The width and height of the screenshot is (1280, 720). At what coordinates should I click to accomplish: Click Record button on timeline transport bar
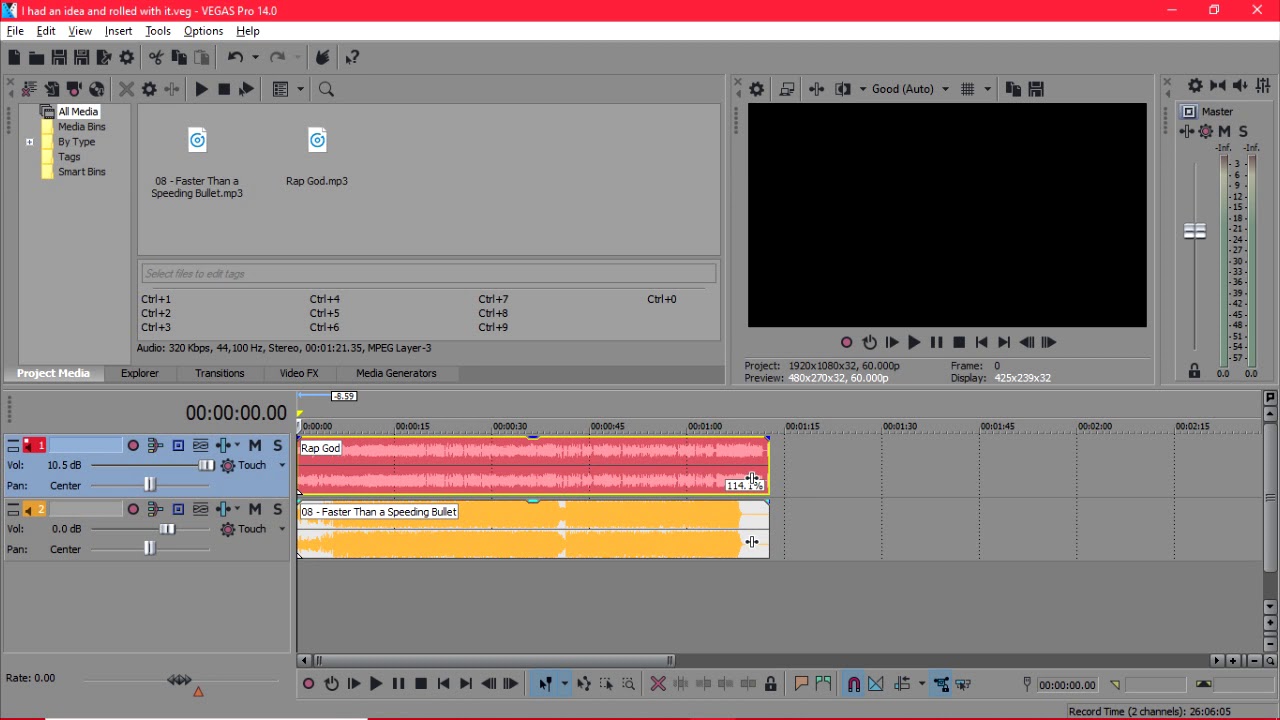(309, 684)
